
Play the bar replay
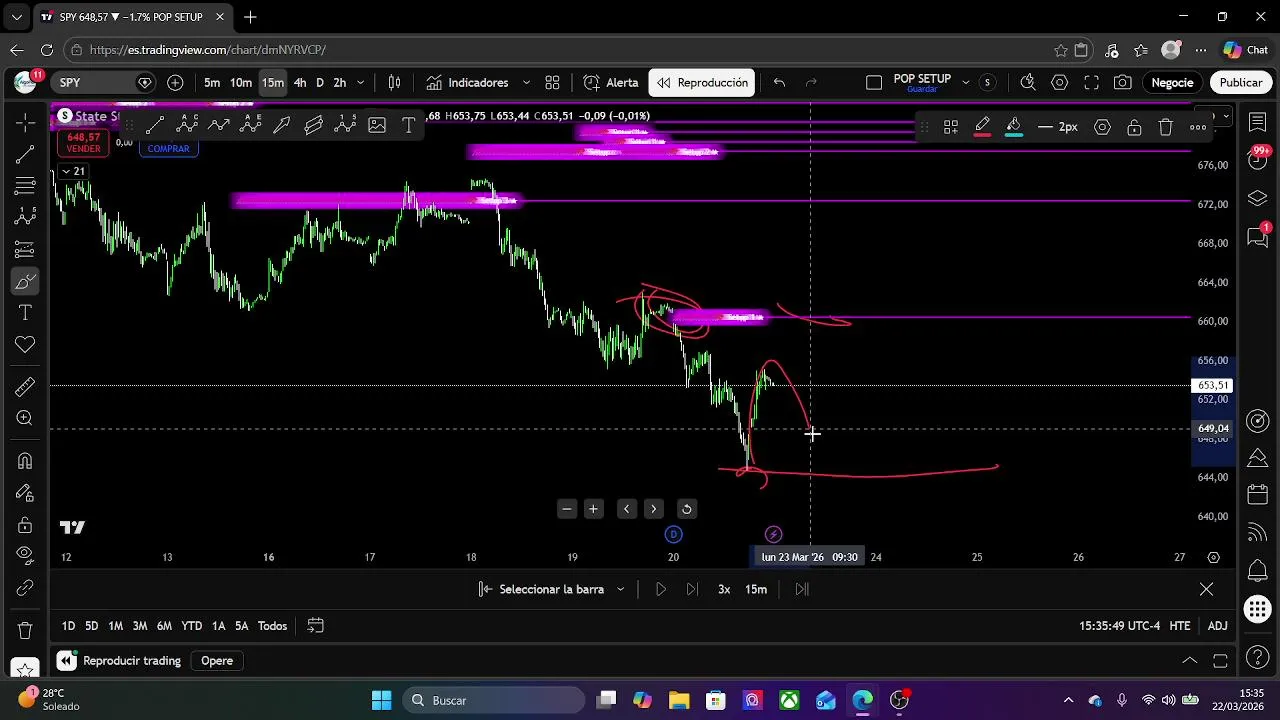[x=660, y=589]
